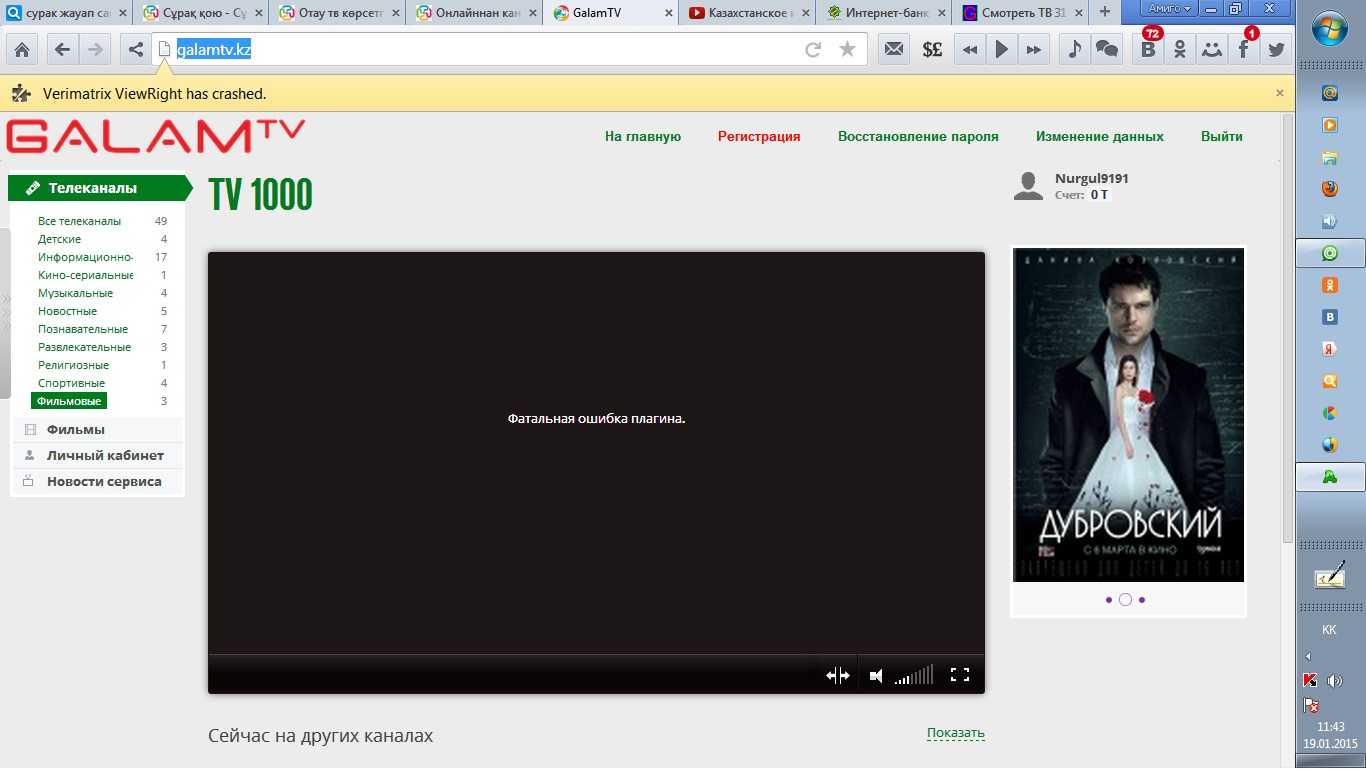
Task: Toggle fullscreen mode in the player
Action: tap(960, 675)
